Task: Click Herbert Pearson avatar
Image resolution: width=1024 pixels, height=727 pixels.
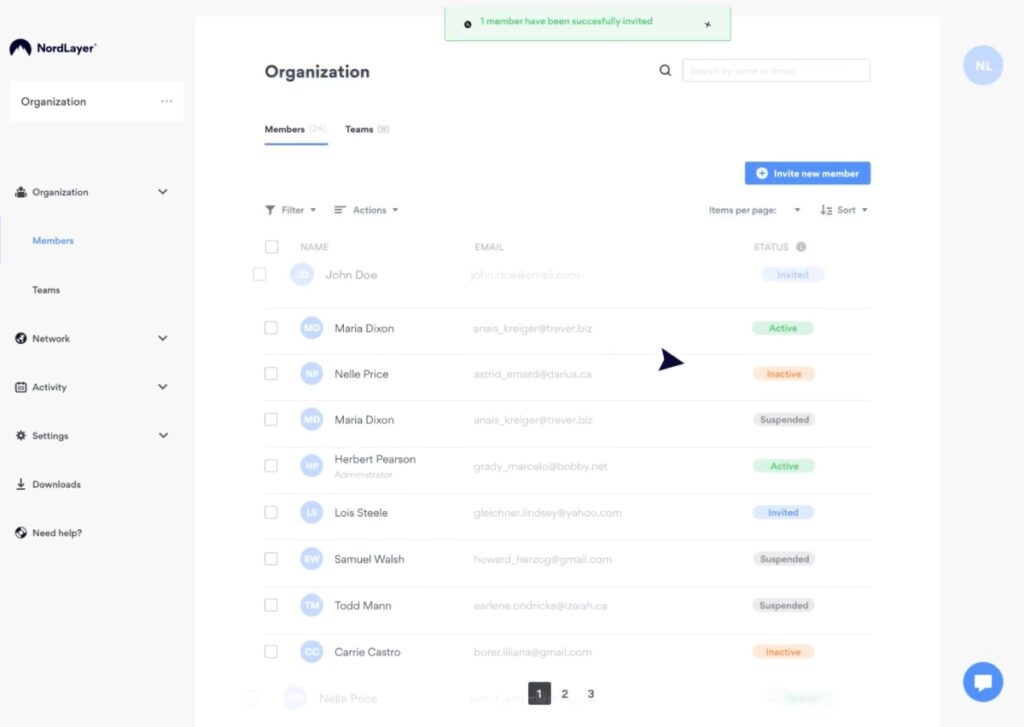Action: (312, 466)
